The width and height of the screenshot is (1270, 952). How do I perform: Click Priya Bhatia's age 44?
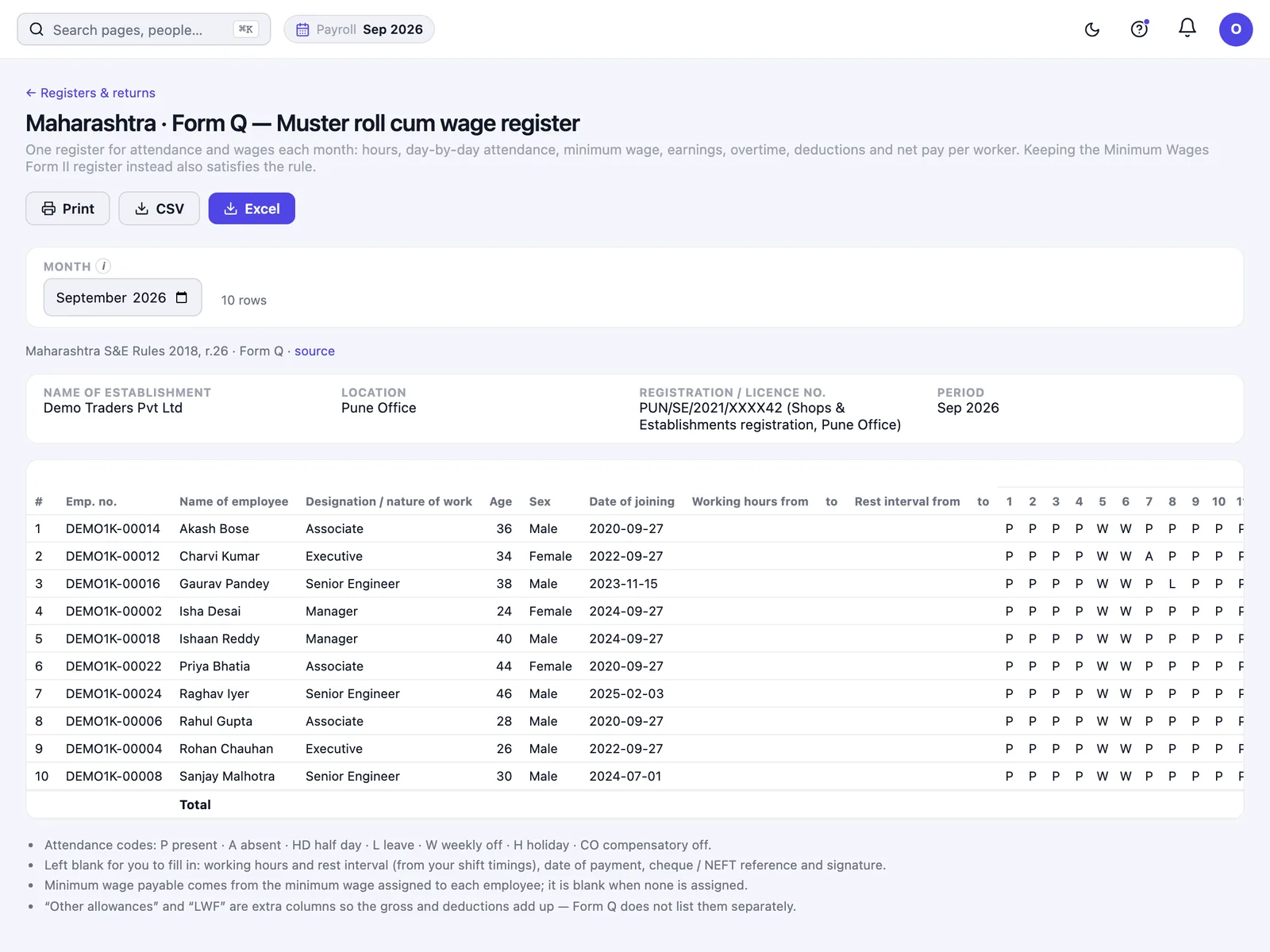(504, 666)
